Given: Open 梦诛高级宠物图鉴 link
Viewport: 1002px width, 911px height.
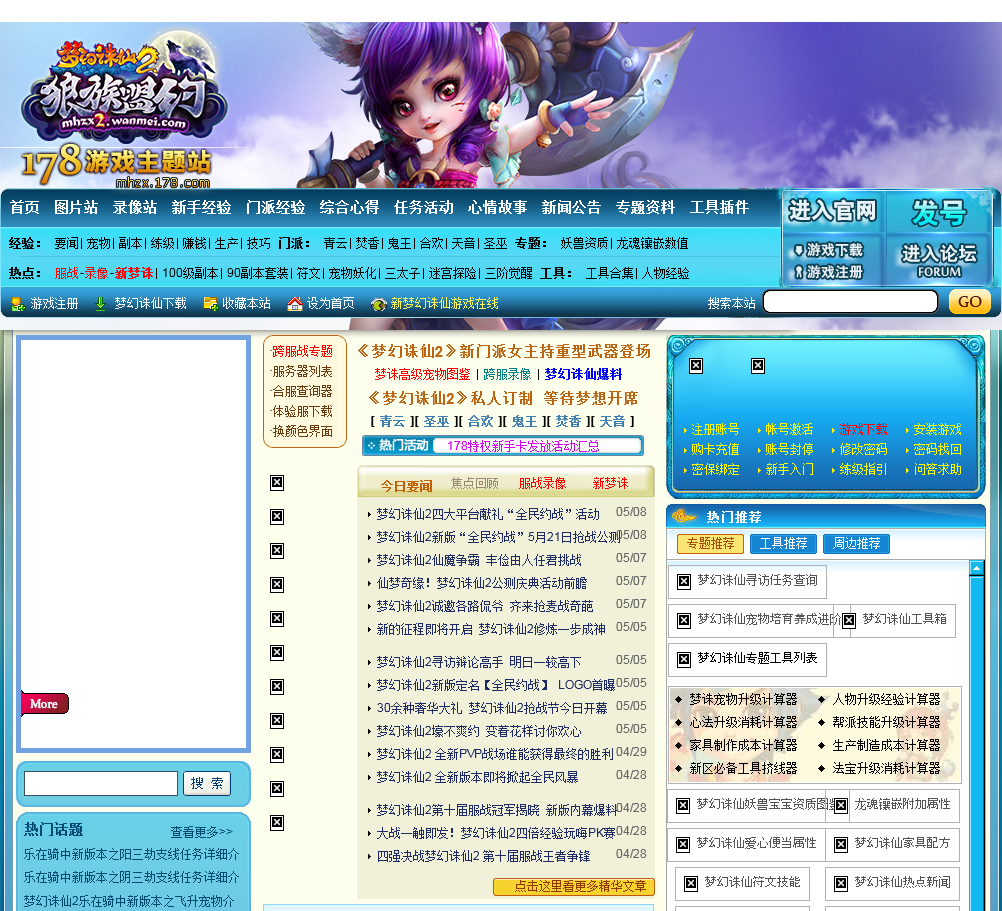Looking at the screenshot, I should [422, 374].
